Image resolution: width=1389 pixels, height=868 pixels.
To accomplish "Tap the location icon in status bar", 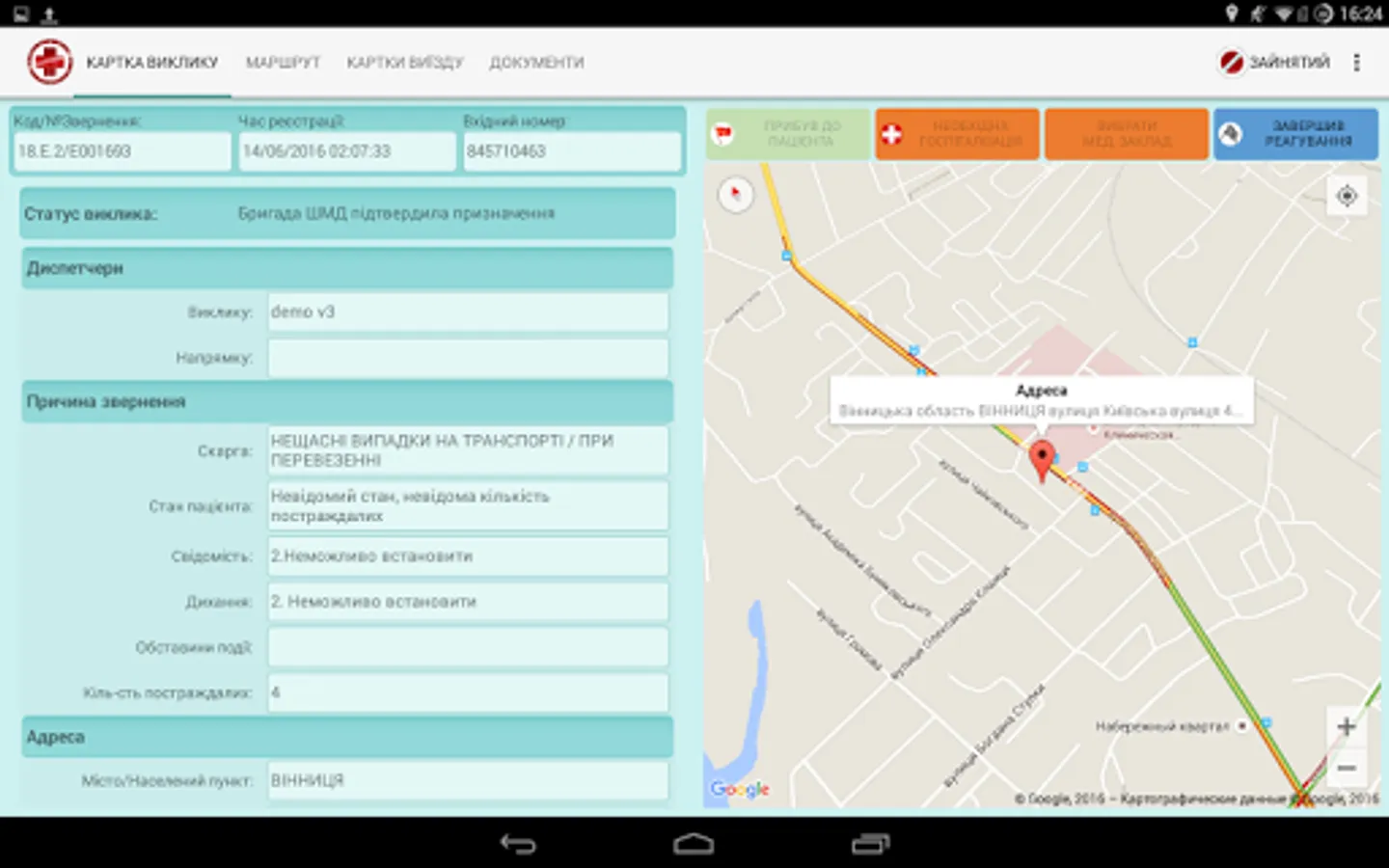I will (1232, 14).
